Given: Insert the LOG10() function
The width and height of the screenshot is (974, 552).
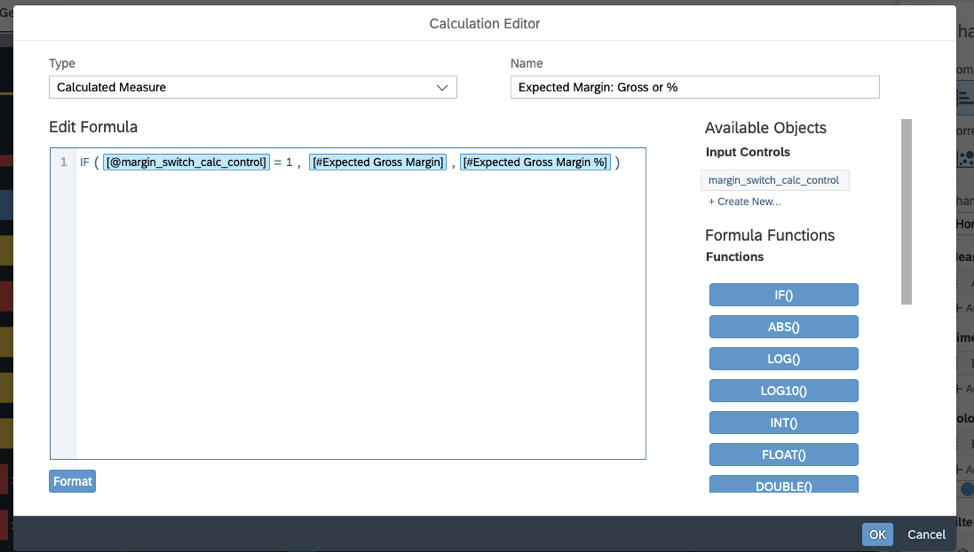Looking at the screenshot, I should (x=783, y=391).
